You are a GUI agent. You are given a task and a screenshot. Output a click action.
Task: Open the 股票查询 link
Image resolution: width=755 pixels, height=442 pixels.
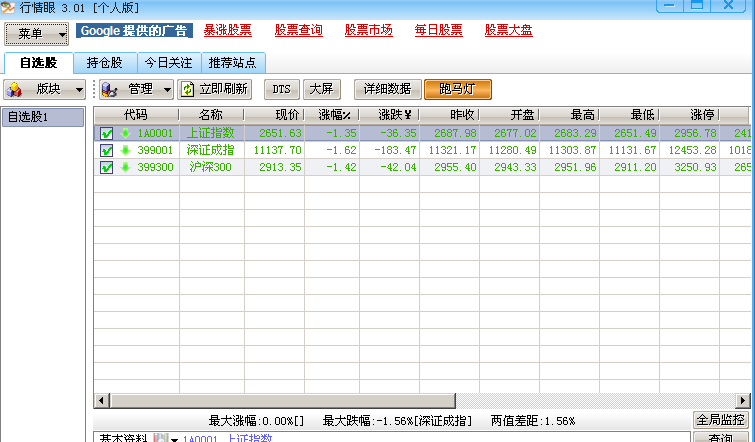click(299, 30)
